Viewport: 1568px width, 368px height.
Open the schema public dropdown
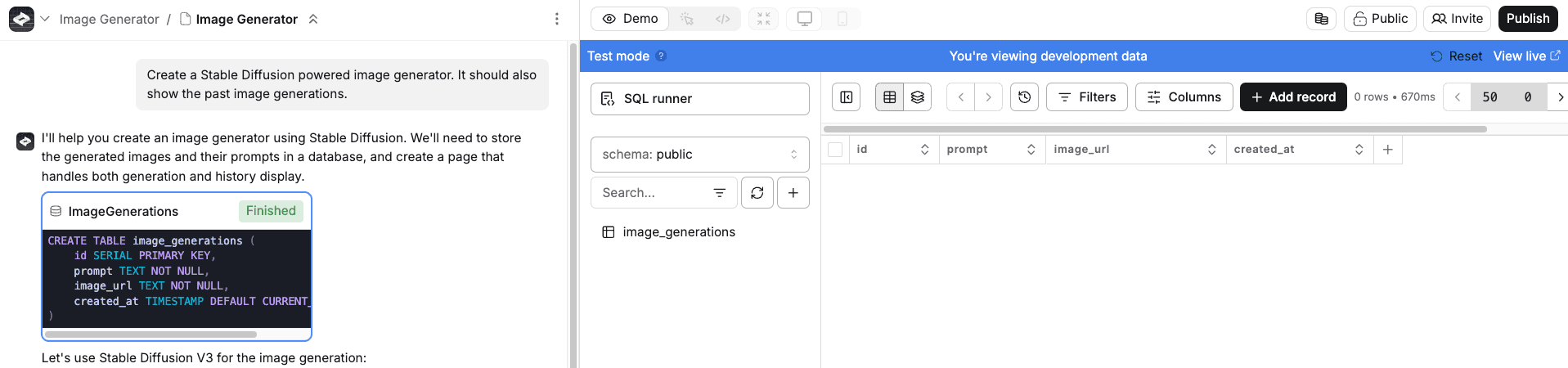click(699, 155)
